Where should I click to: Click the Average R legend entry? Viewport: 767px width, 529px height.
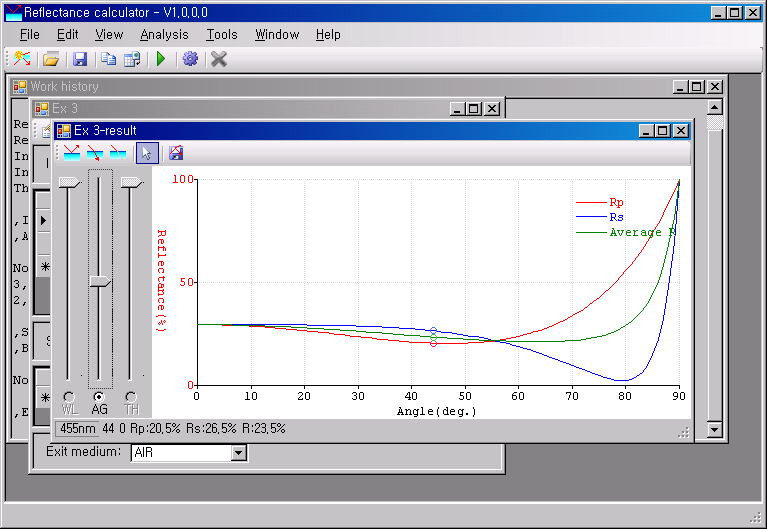pyautogui.click(x=626, y=232)
